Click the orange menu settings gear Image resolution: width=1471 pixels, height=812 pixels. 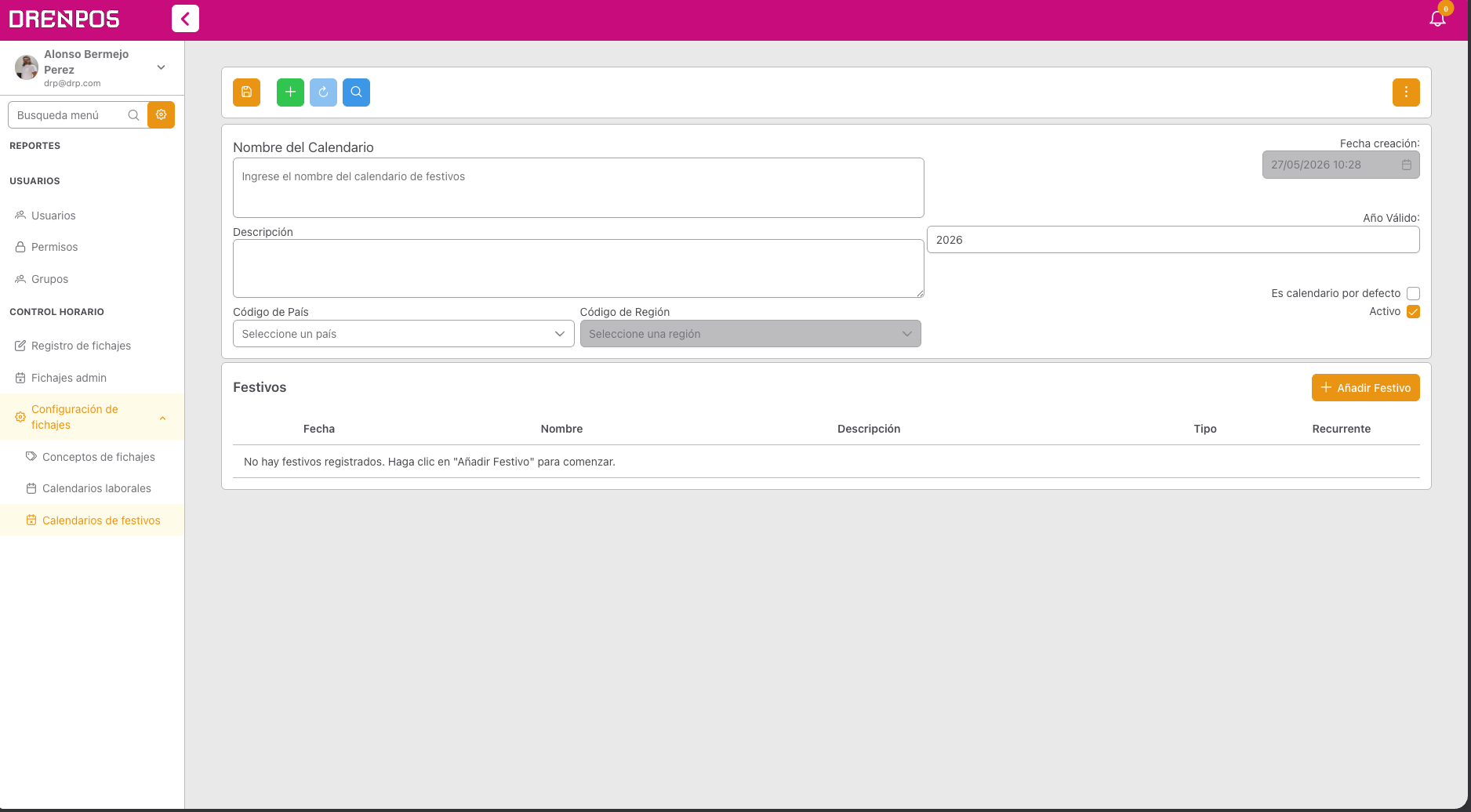tap(161, 114)
